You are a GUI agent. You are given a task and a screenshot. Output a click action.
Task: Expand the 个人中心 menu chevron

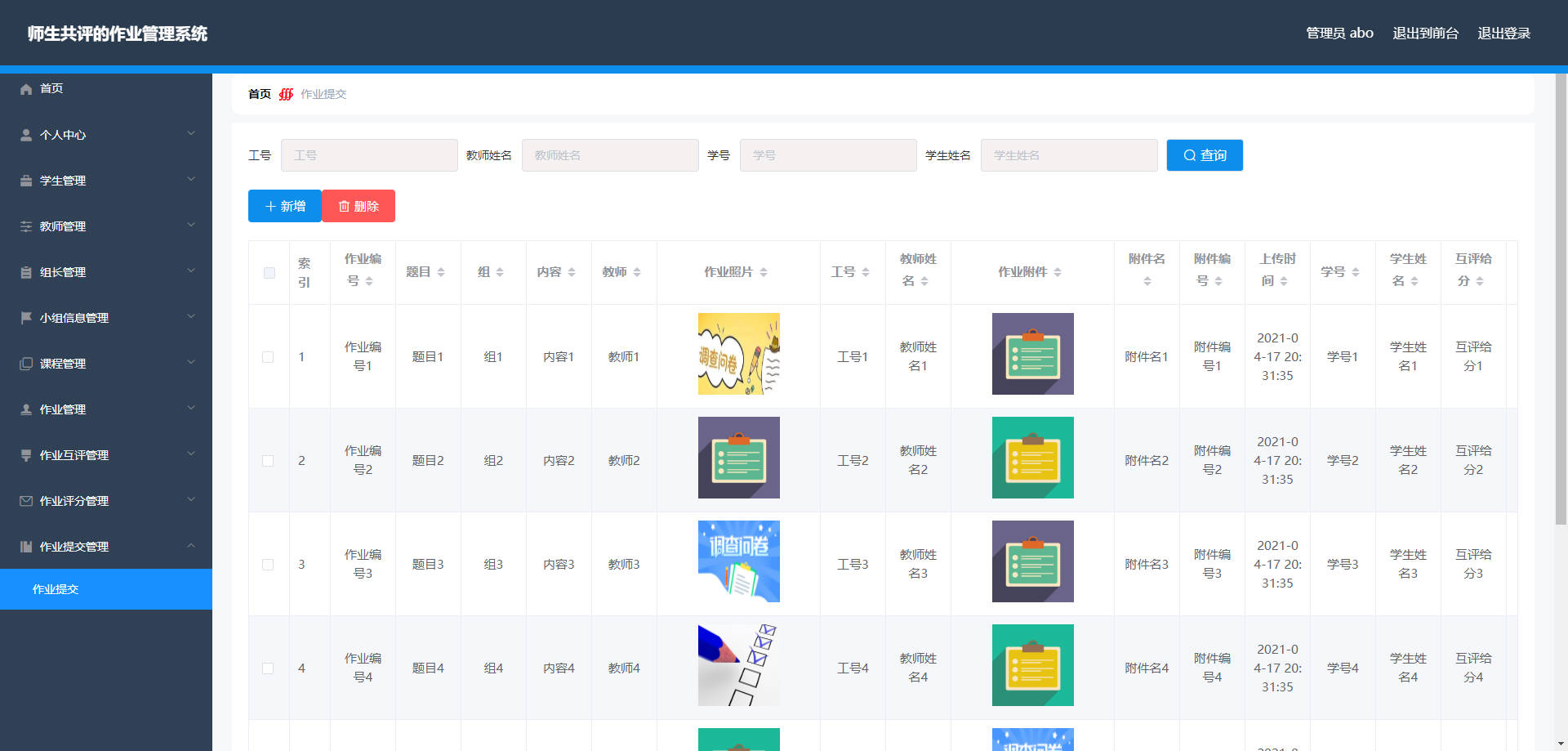[x=191, y=133]
